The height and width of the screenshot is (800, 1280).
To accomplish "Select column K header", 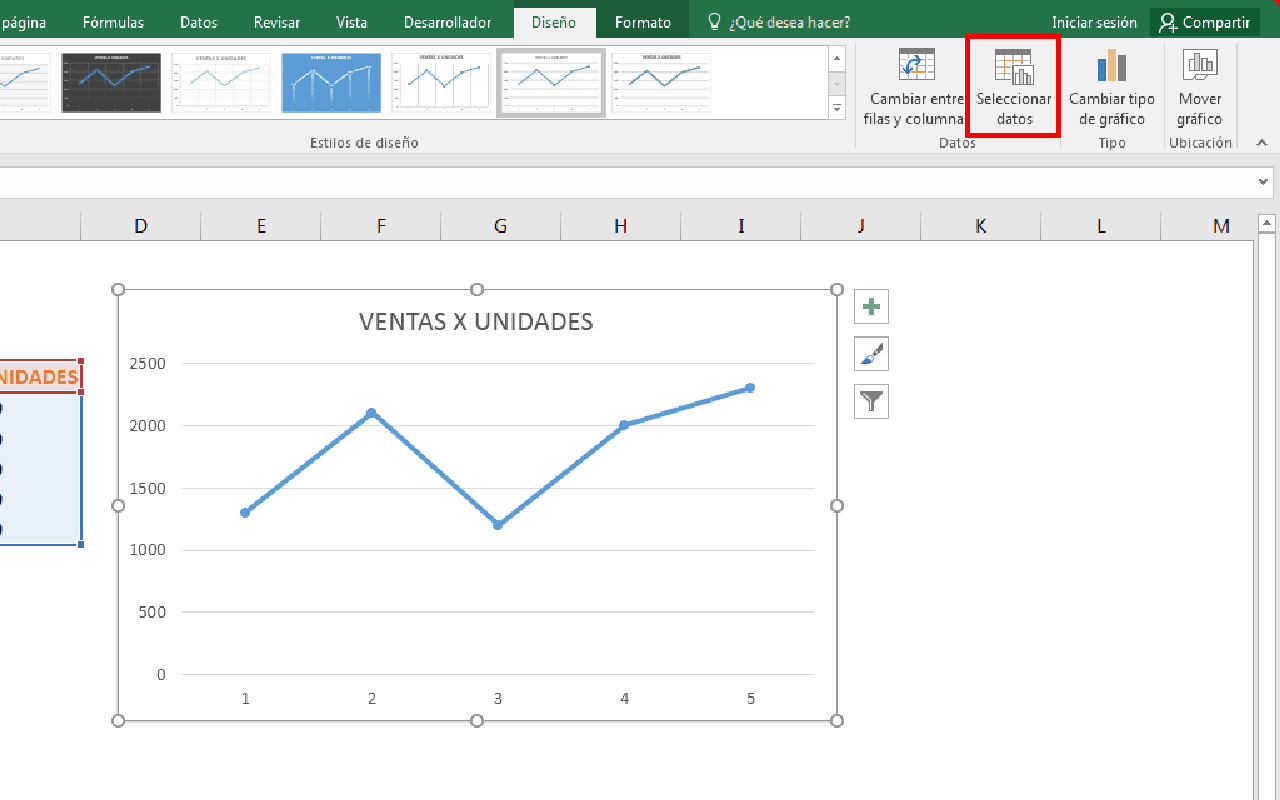I will [x=981, y=227].
